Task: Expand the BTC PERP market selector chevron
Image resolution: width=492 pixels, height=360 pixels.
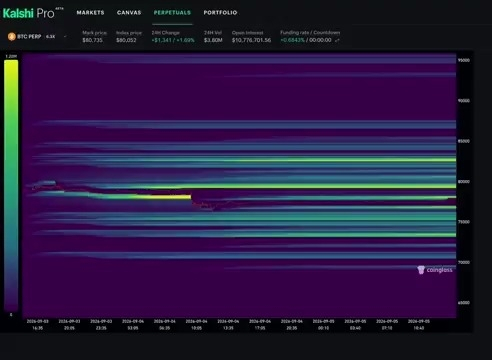Action: point(65,37)
